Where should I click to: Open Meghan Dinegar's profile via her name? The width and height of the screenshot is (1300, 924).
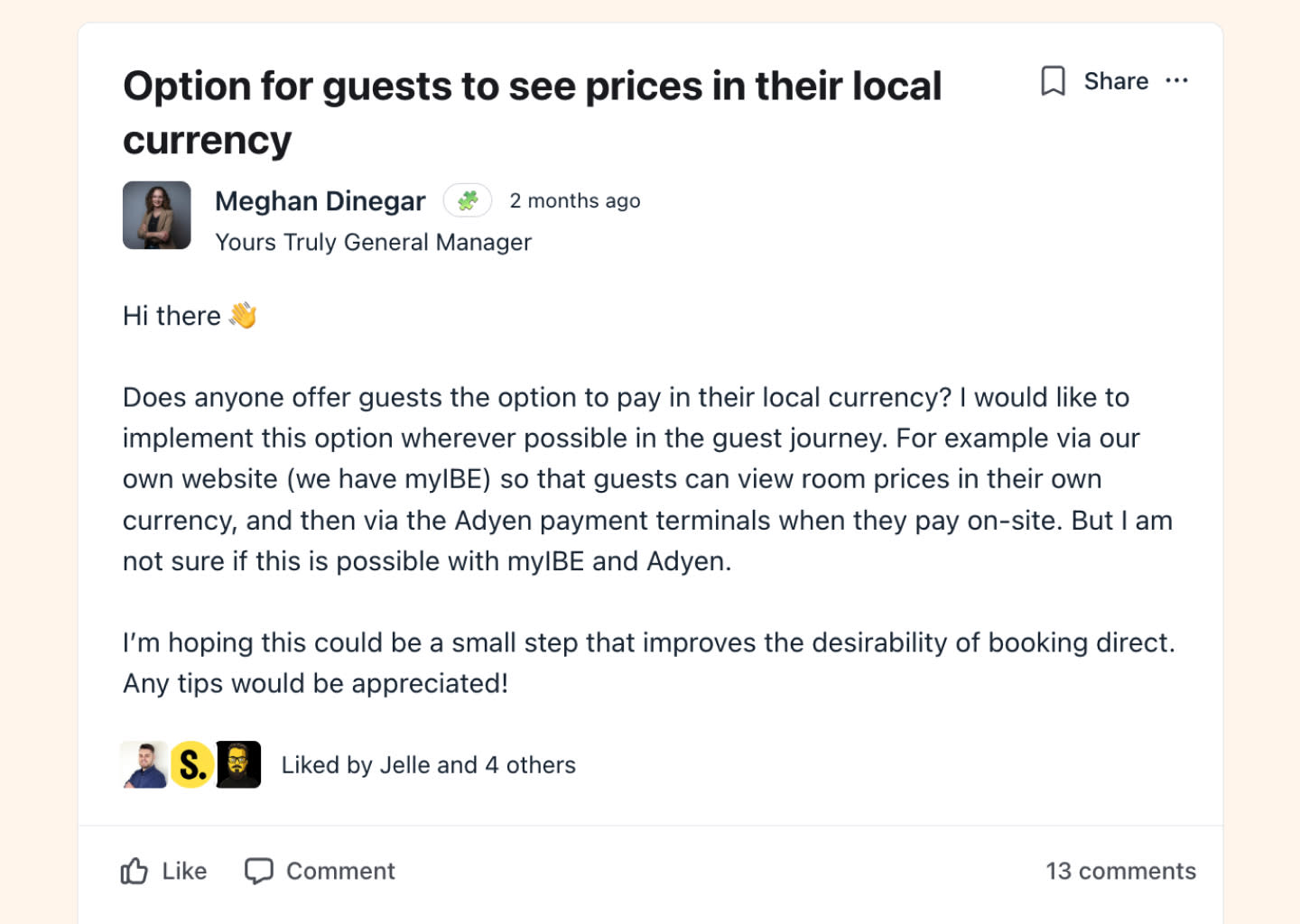click(x=320, y=200)
